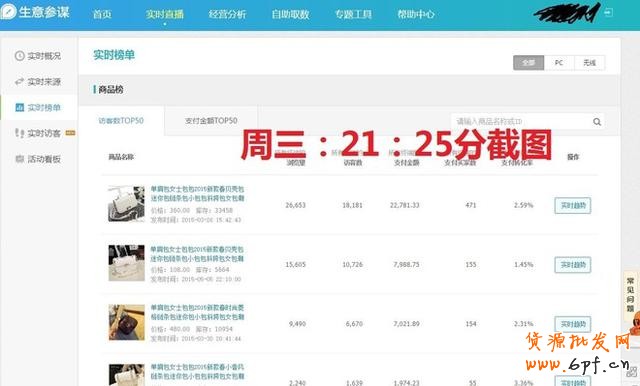The image size is (640, 386).
Task: Click buyer count value 471
Action: pyautogui.click(x=471, y=205)
